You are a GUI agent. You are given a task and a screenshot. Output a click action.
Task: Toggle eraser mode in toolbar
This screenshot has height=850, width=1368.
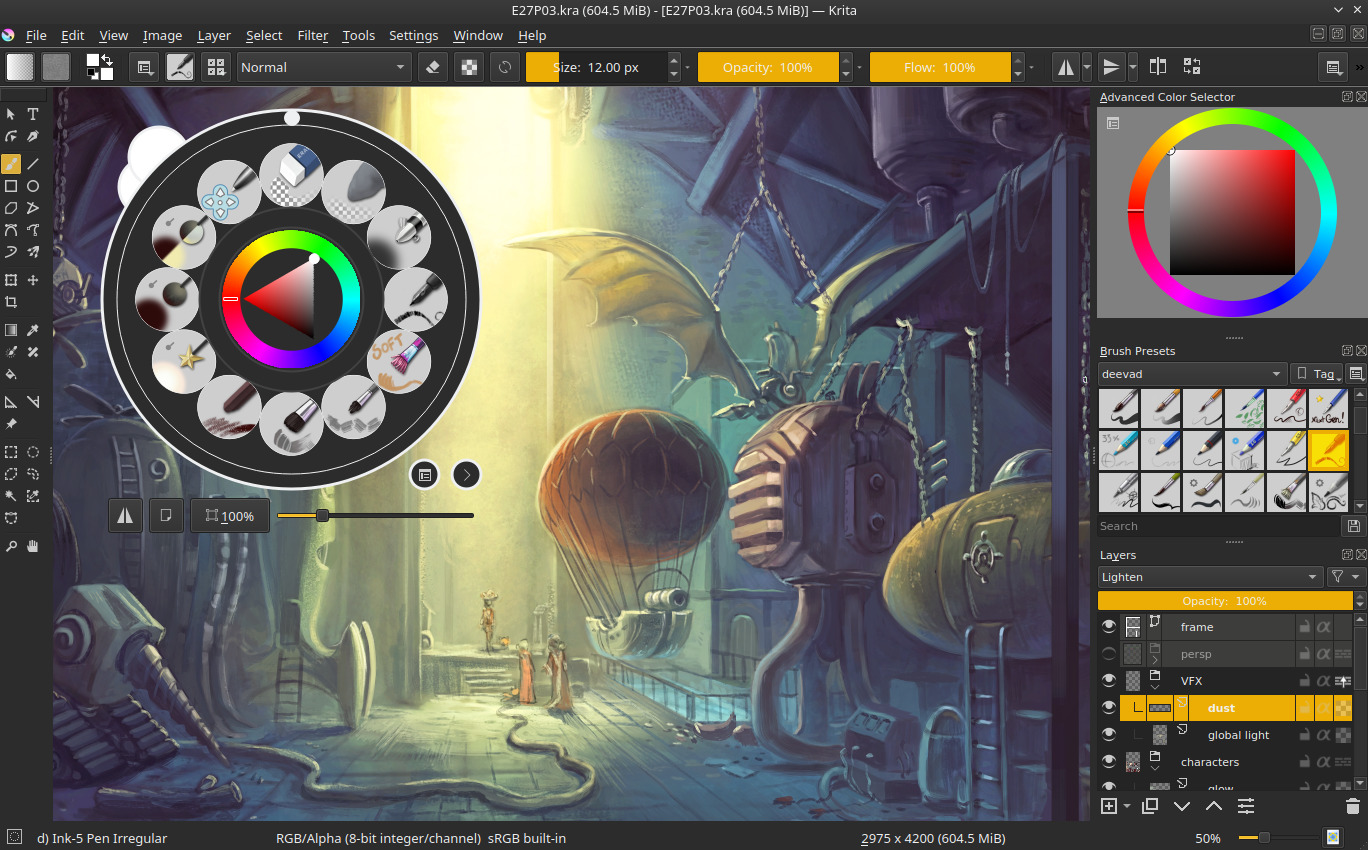pos(432,67)
